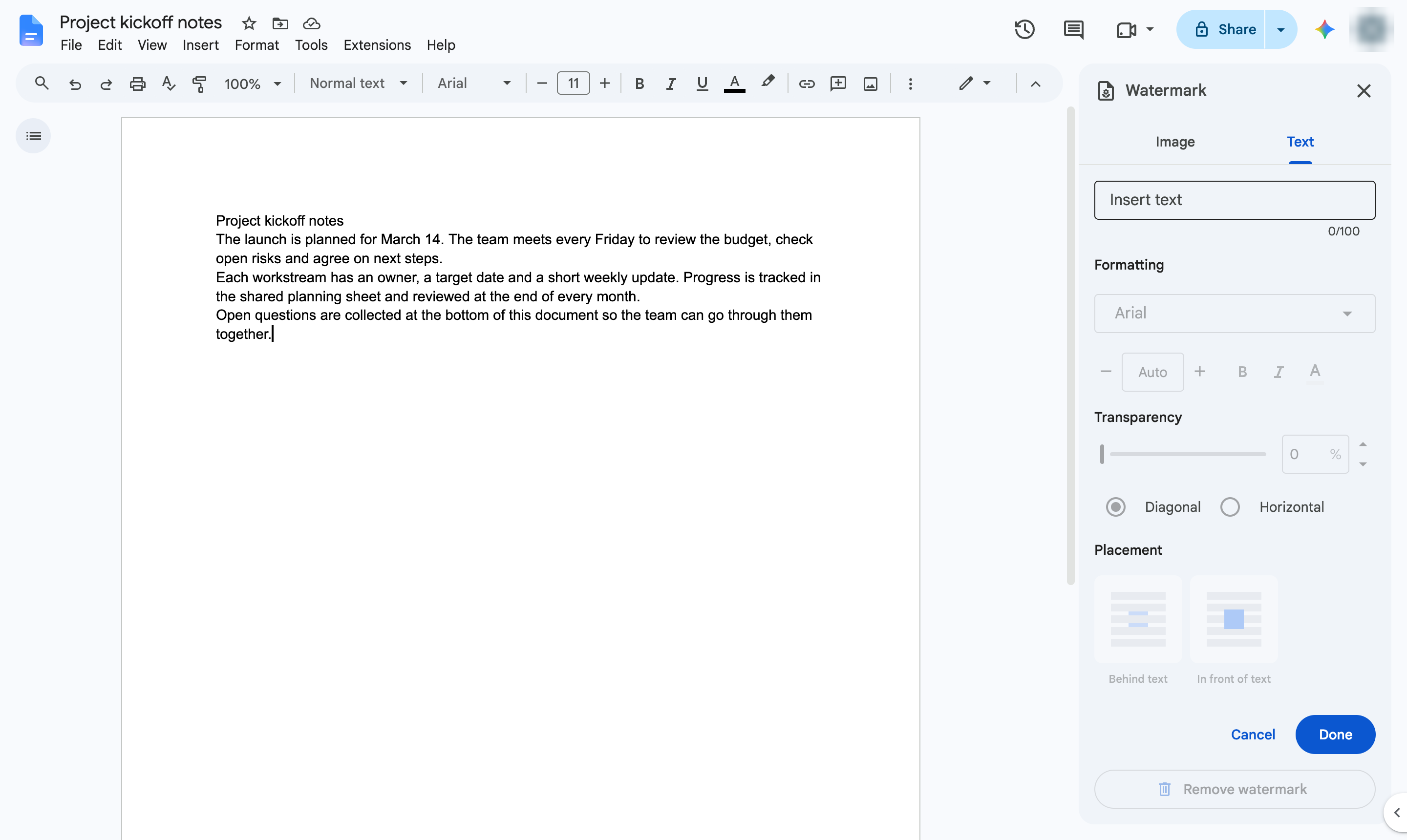Open version history clock icon
The image size is (1407, 840).
[1025, 29]
